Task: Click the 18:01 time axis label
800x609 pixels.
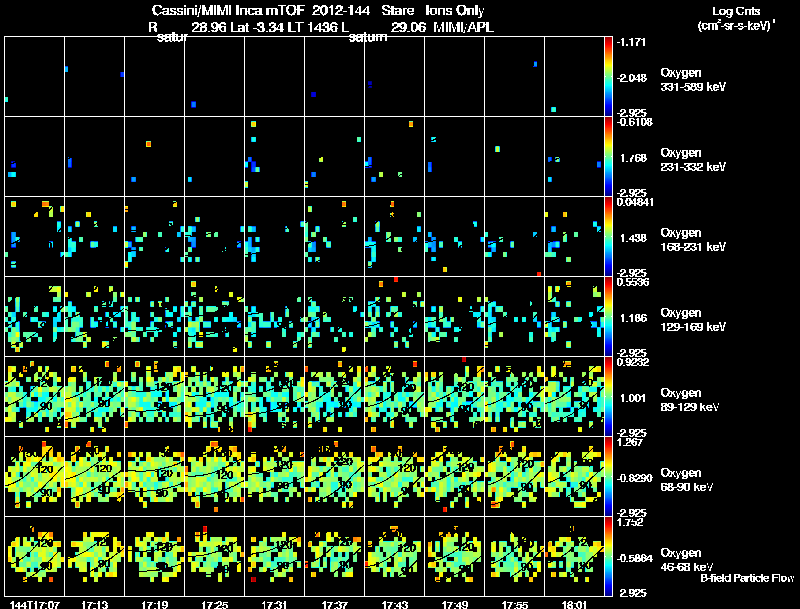Action: [x=574, y=605]
